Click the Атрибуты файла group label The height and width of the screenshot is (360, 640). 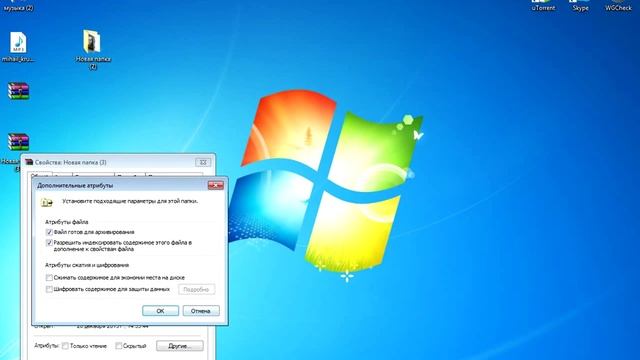(67, 222)
